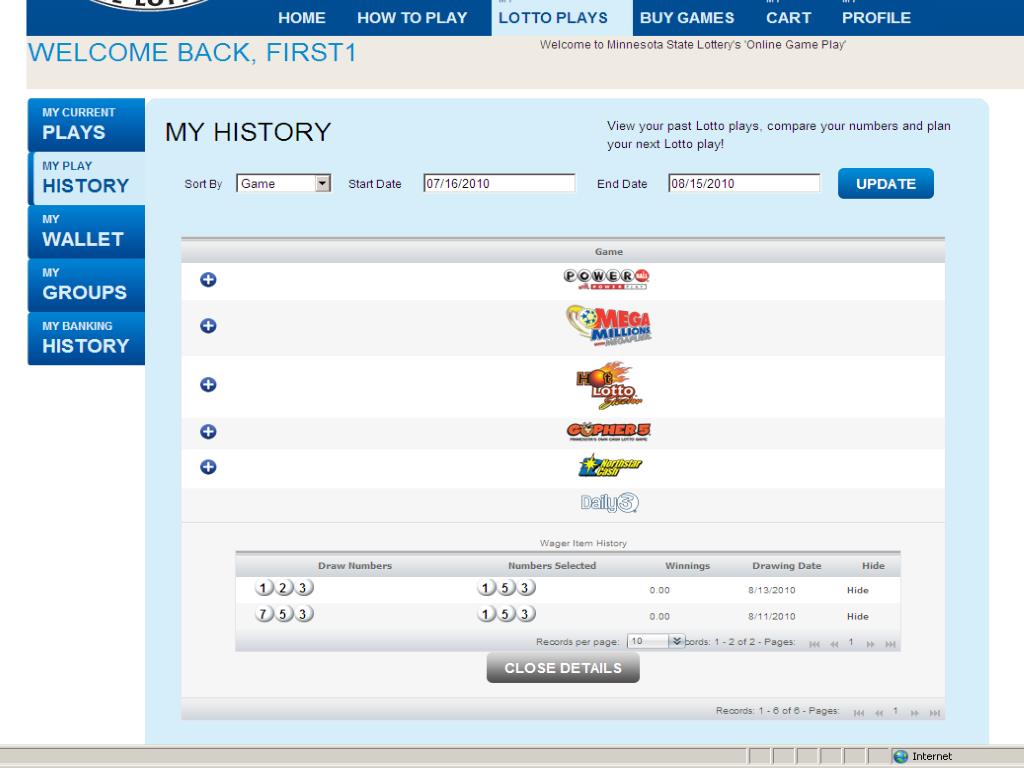Click the Winnings column header
Screen dimensions: 1024x768
[687, 566]
